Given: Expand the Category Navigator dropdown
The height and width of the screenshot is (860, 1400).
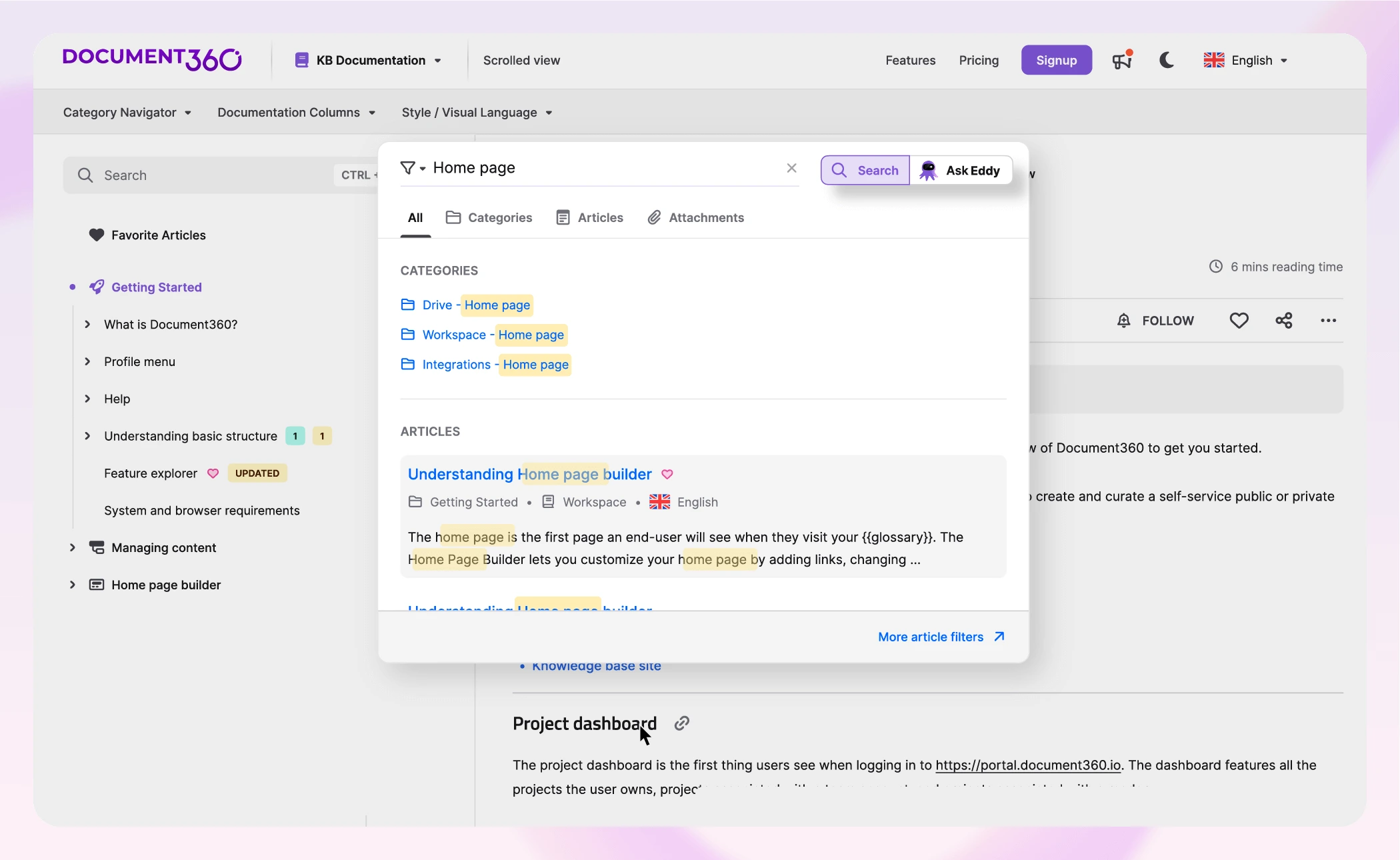Looking at the screenshot, I should click(x=127, y=112).
